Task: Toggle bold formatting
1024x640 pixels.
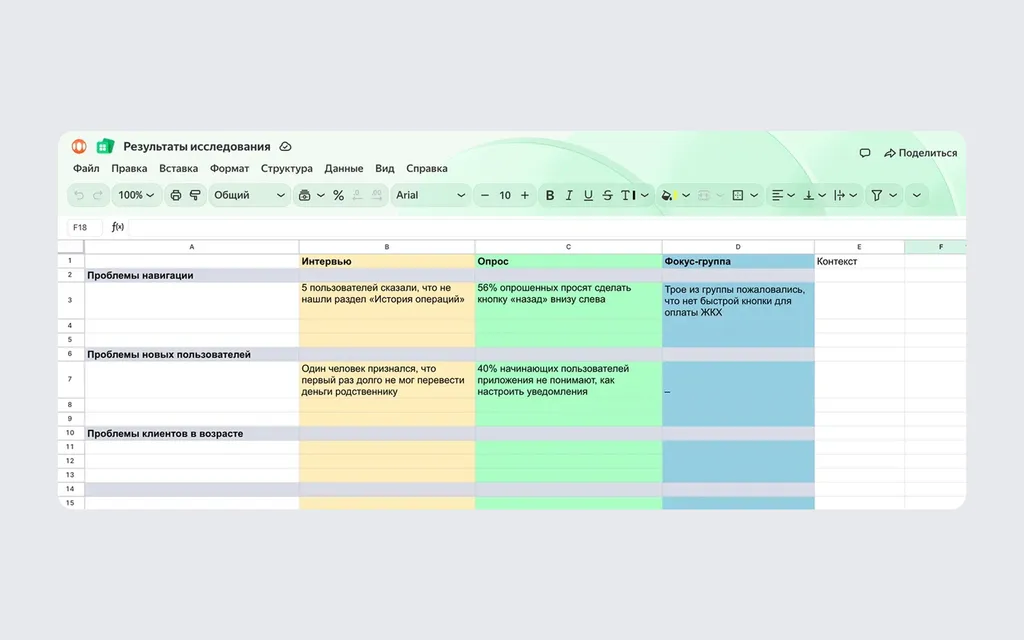Action: (550, 195)
